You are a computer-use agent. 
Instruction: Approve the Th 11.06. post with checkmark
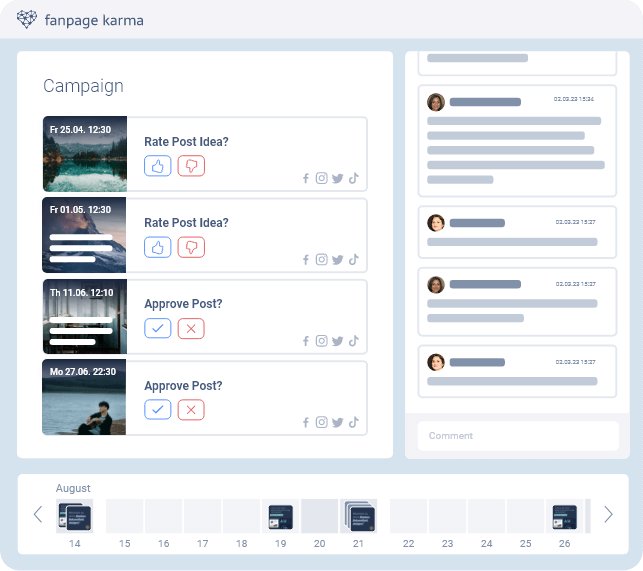[157, 328]
